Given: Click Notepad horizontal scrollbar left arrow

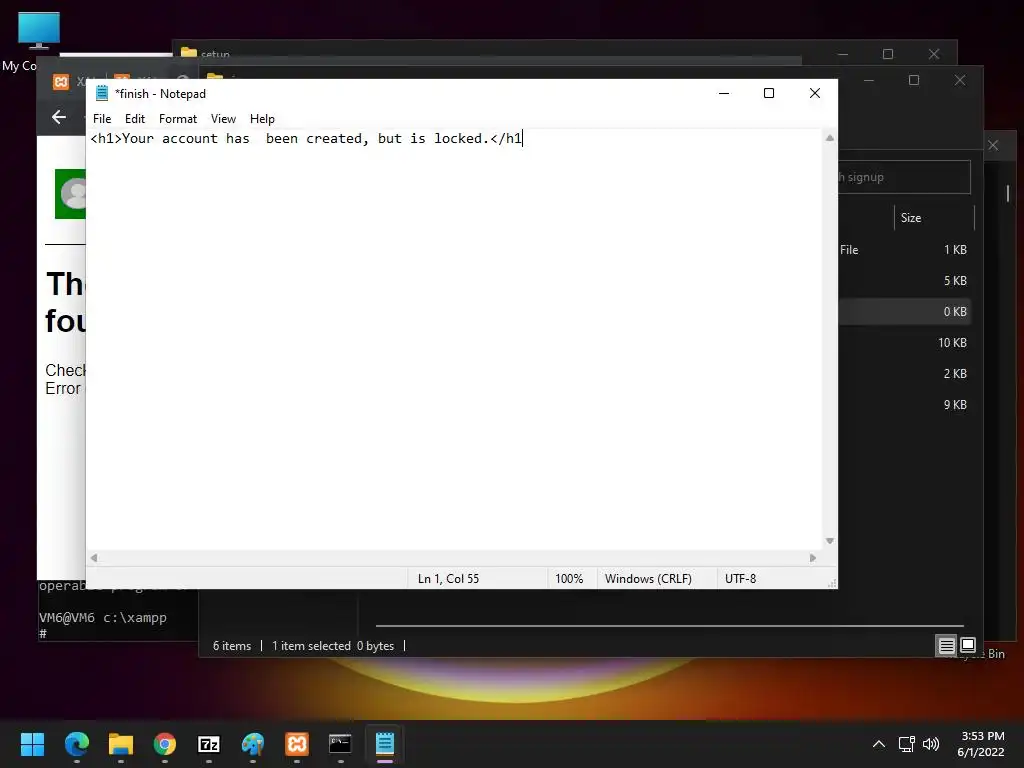Looking at the screenshot, I should coord(94,558).
